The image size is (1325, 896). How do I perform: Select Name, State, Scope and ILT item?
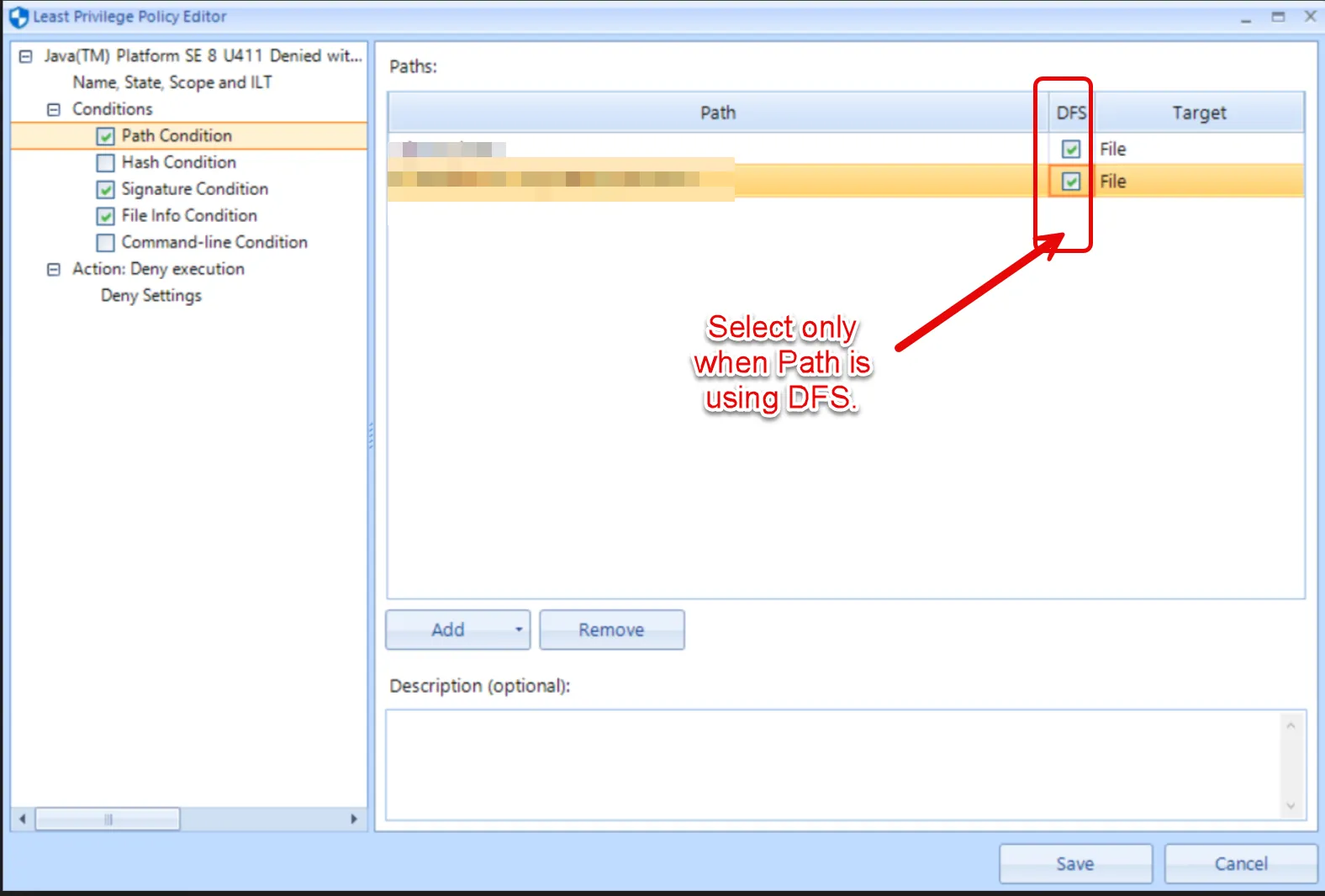(172, 82)
